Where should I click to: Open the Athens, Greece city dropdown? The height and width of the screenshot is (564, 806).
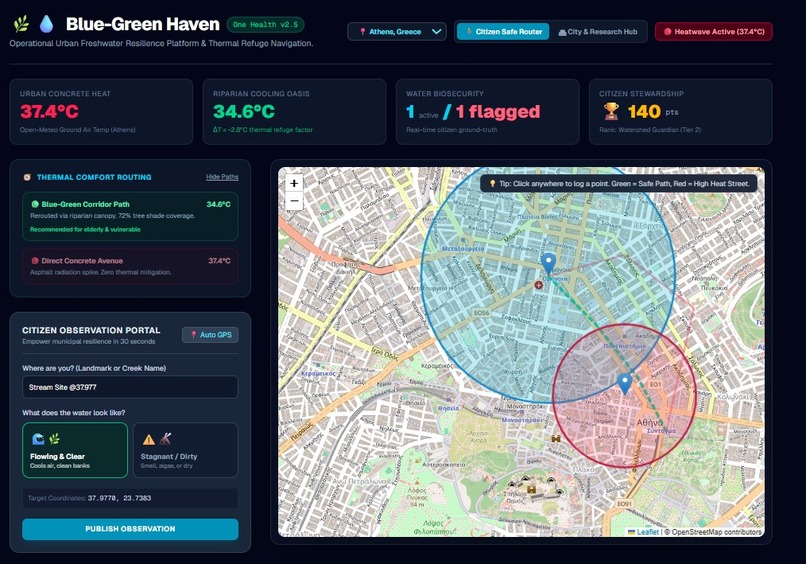pos(396,32)
